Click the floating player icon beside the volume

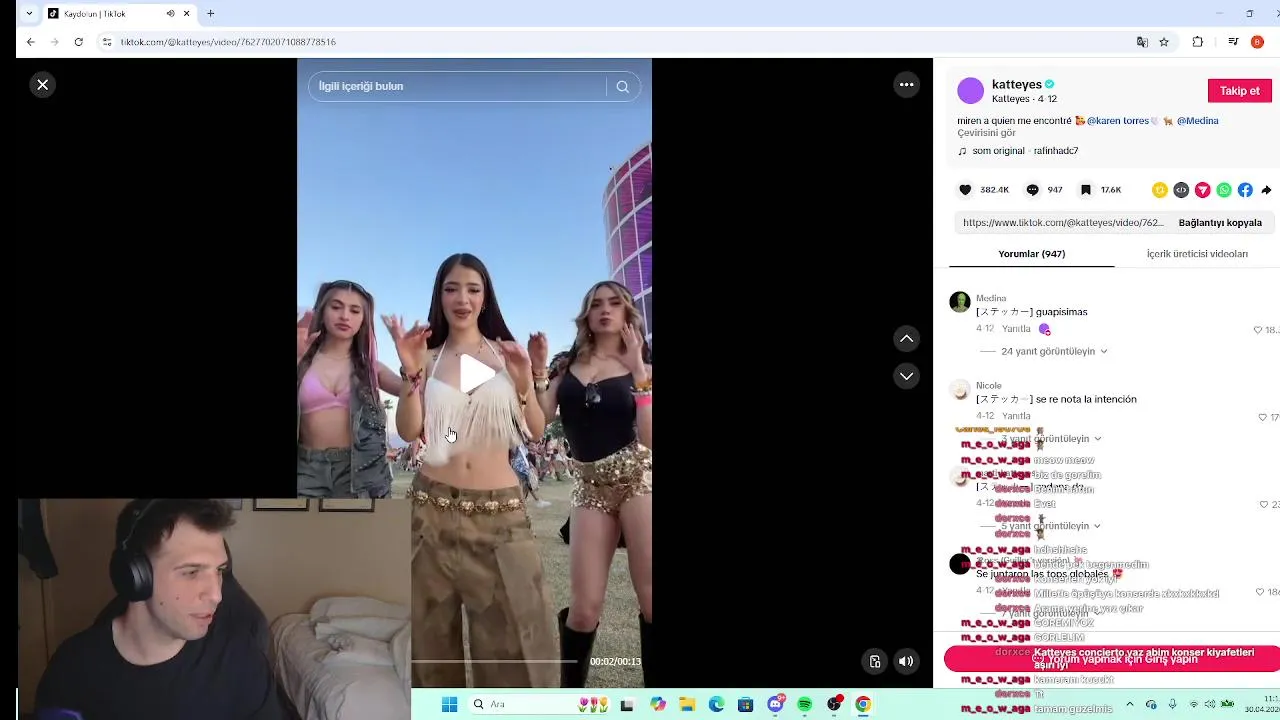tap(875, 661)
